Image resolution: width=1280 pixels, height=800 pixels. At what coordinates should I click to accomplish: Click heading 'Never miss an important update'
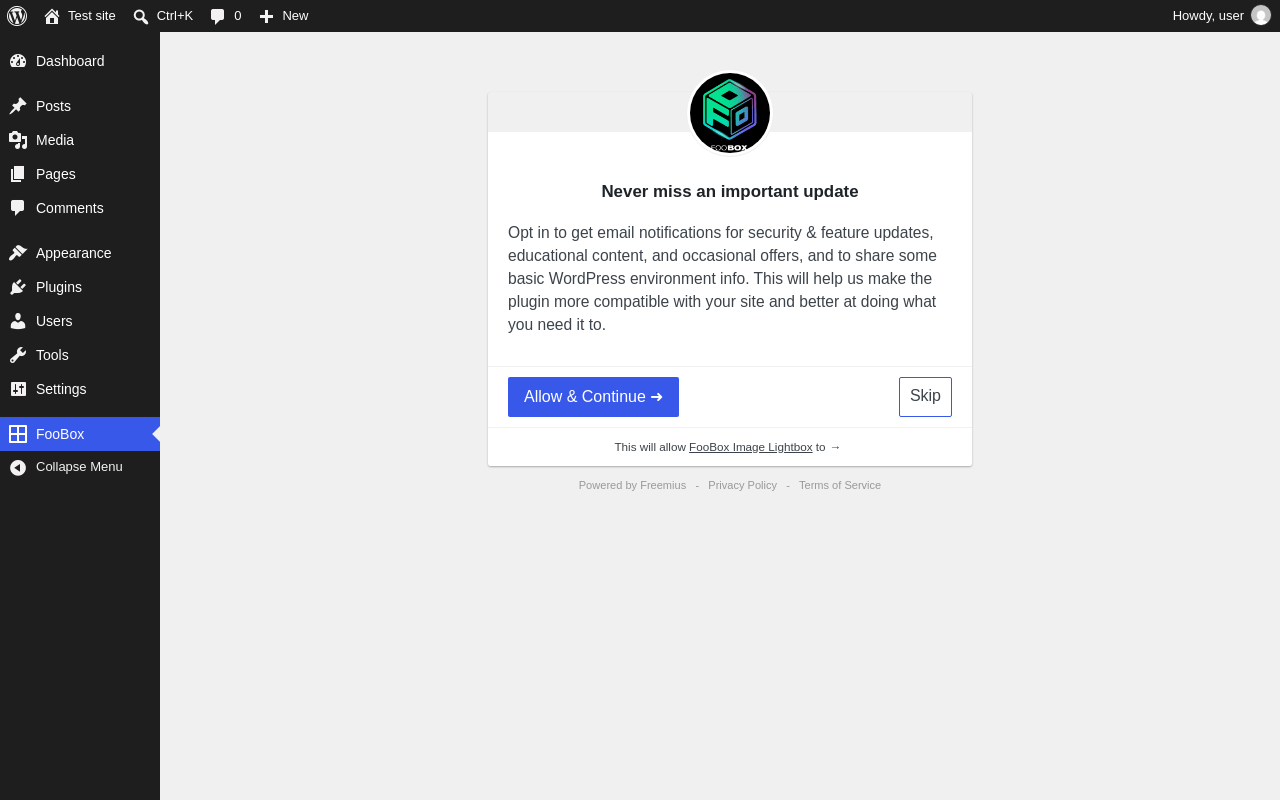pos(730,192)
